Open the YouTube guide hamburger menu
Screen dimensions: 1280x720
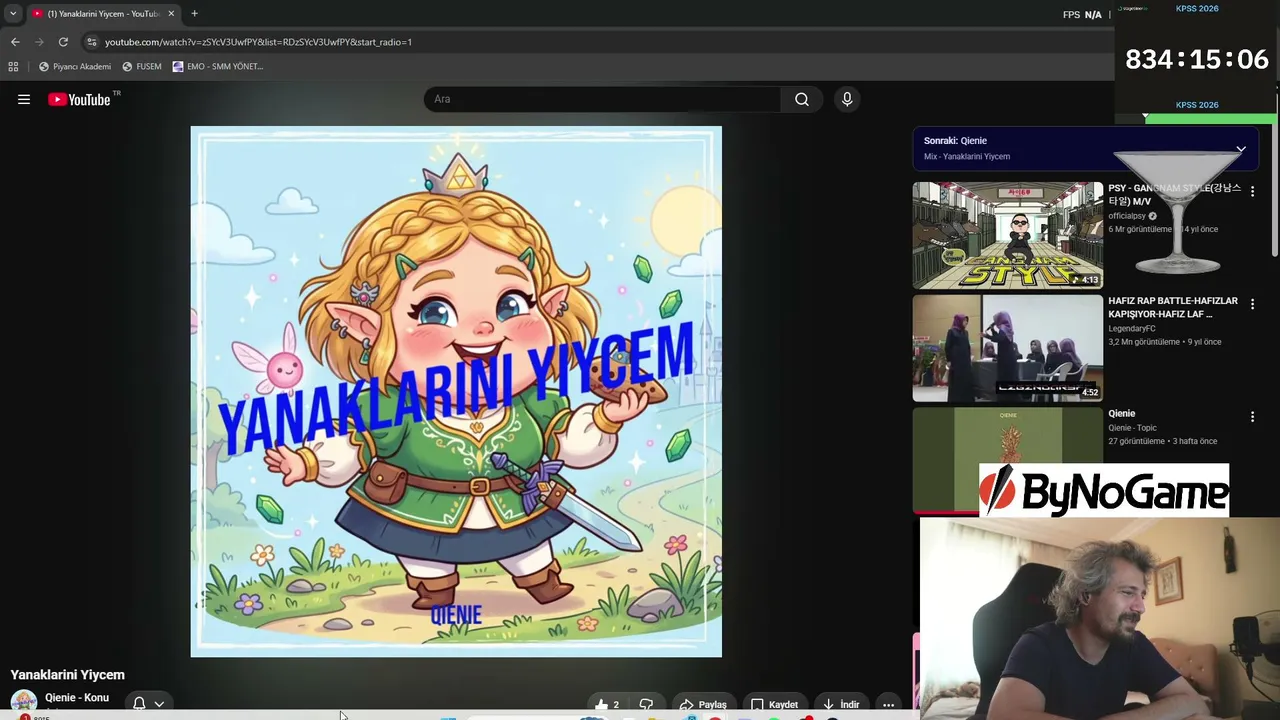coord(24,99)
